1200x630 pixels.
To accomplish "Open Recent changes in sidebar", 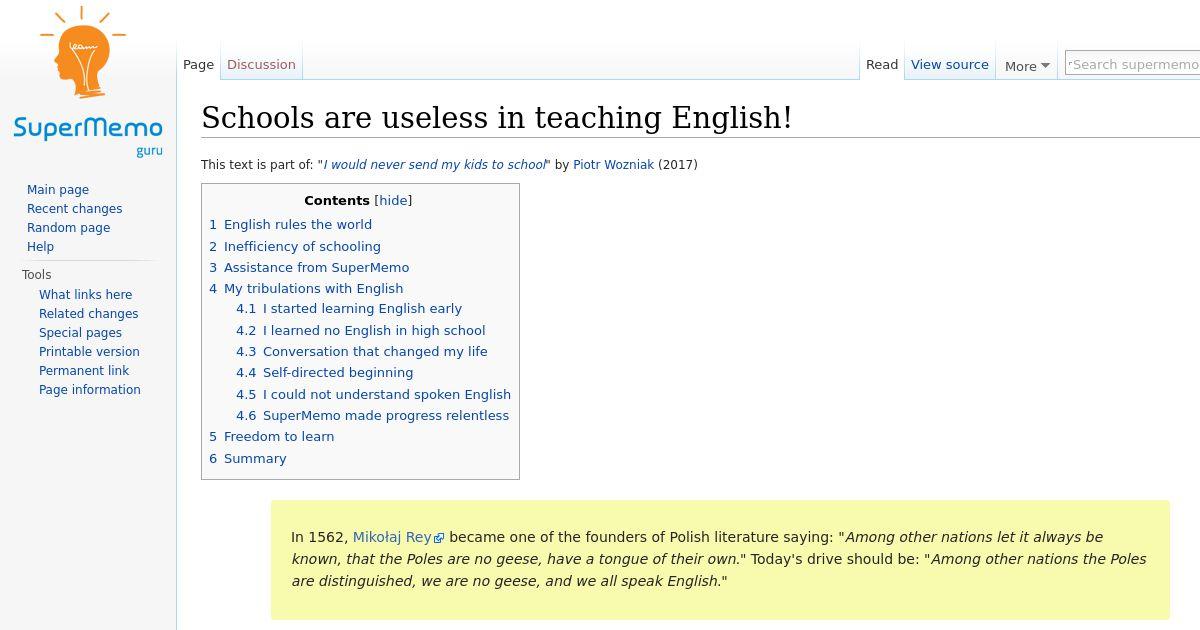I will pos(74,209).
